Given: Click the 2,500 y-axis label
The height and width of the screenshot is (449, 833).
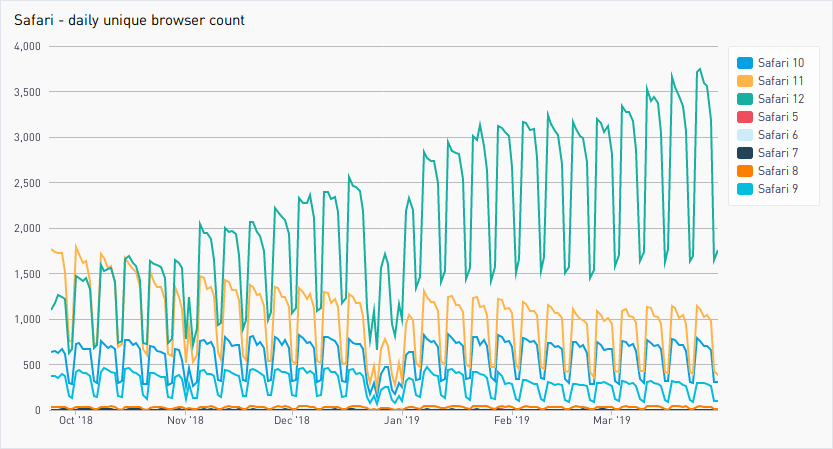Looking at the screenshot, I should pos(28,183).
